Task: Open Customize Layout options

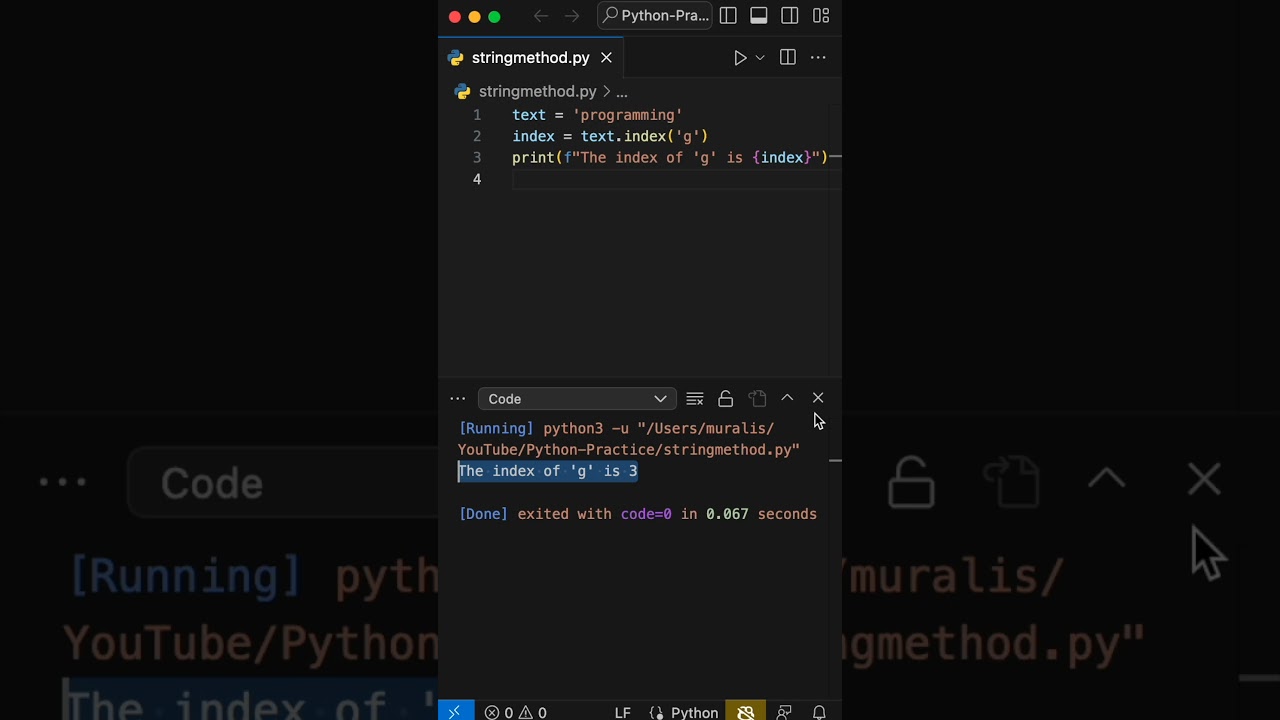Action: click(x=821, y=16)
